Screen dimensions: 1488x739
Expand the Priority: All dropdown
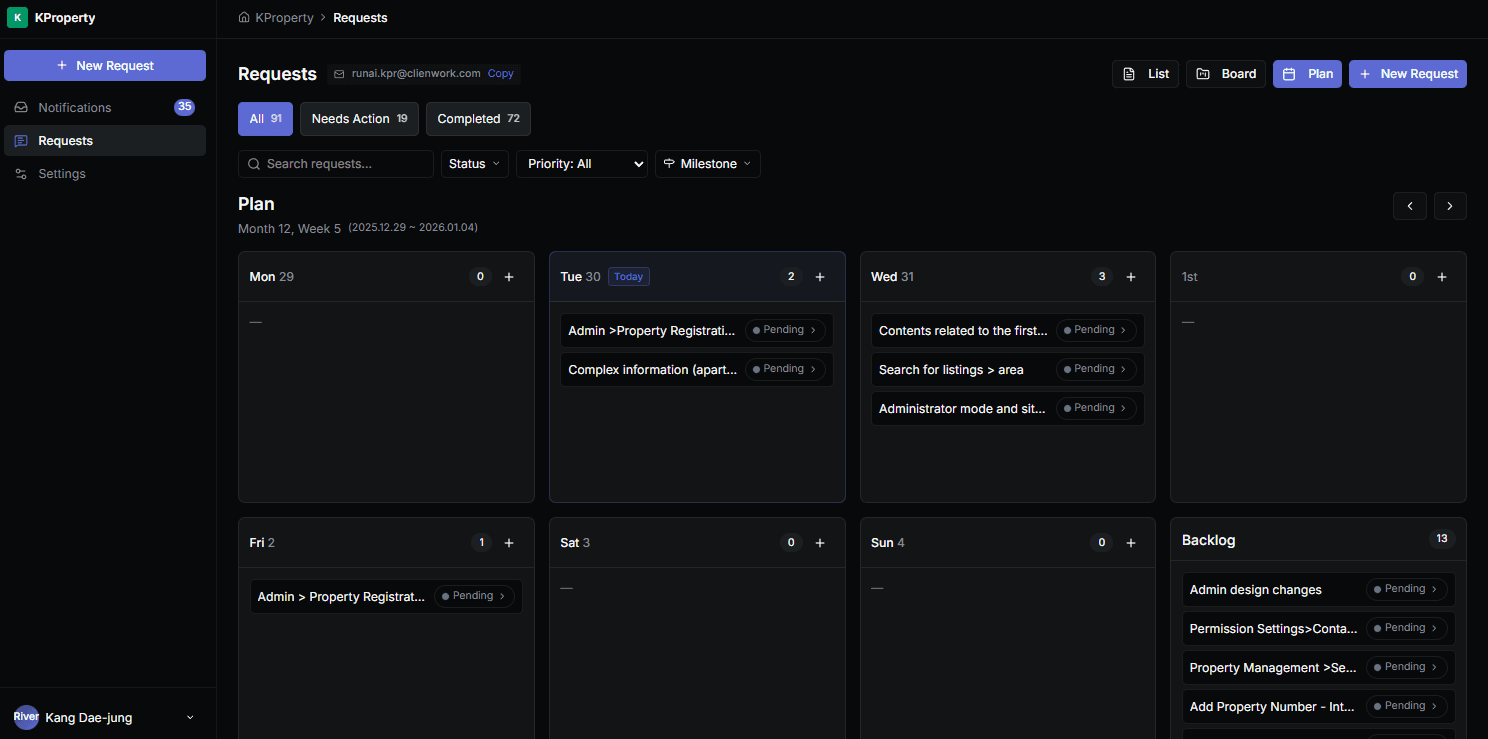coord(581,164)
